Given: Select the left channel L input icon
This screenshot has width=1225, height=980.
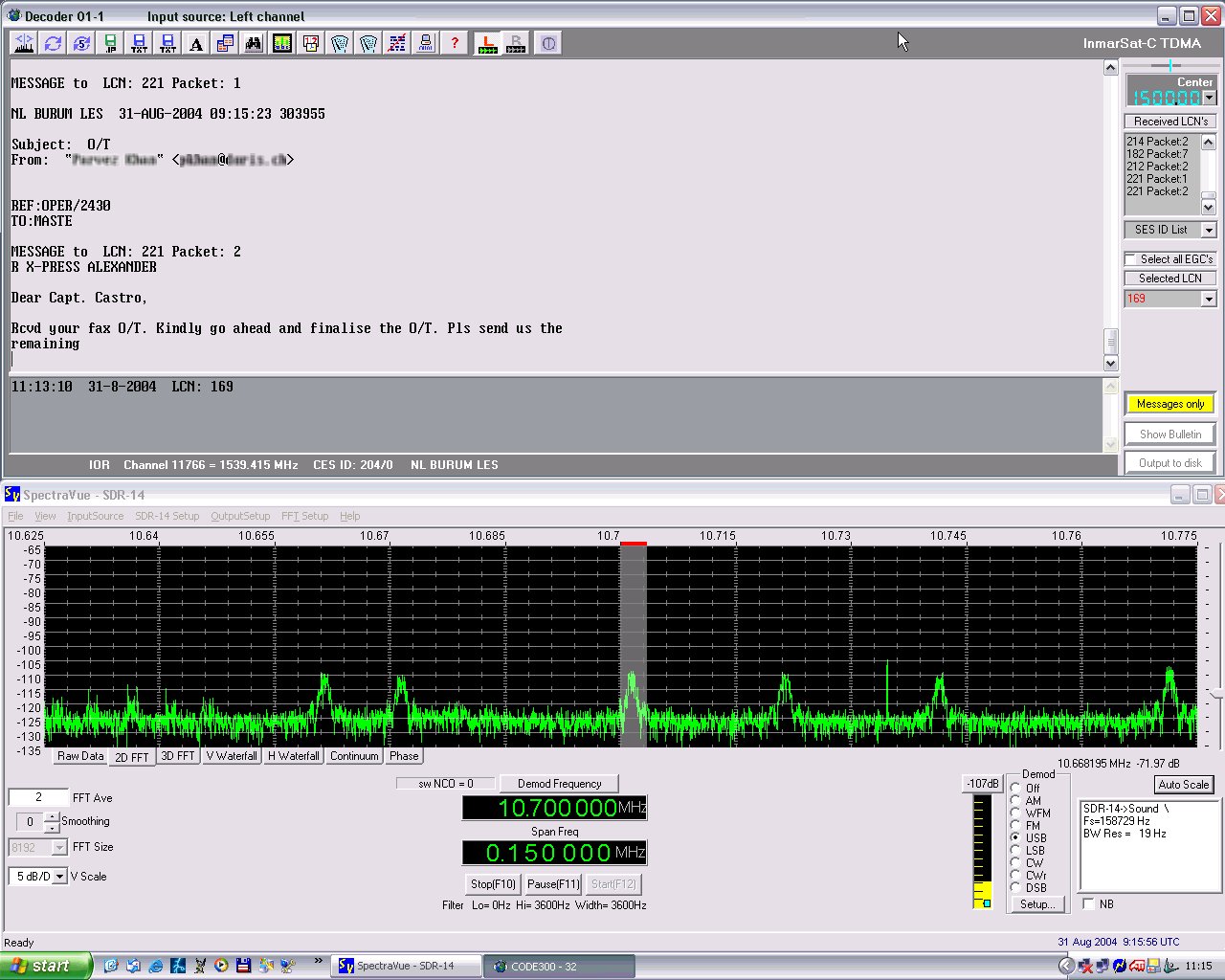Looking at the screenshot, I should (487, 43).
